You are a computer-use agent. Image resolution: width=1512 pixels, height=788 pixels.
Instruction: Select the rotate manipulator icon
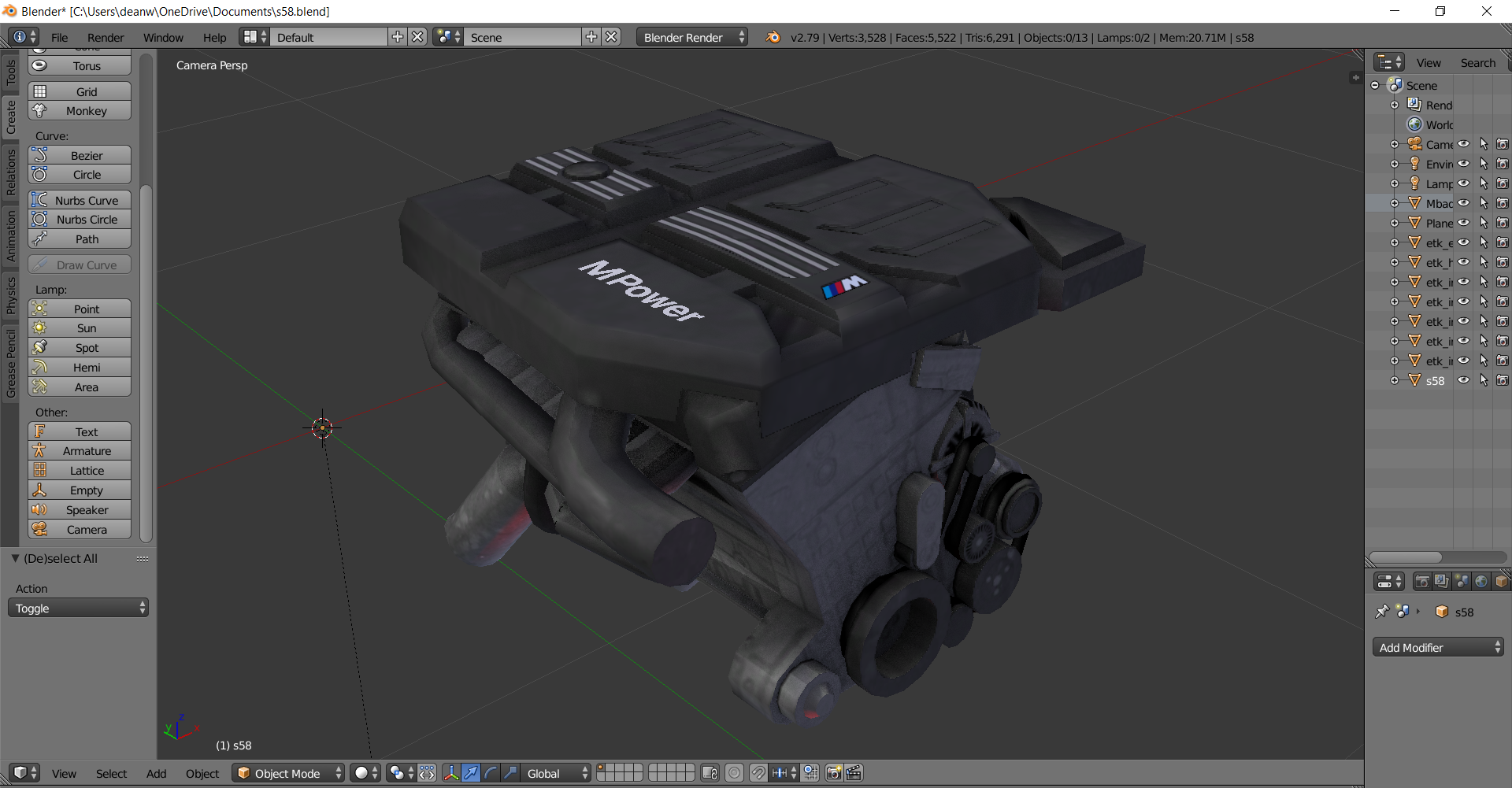click(491, 773)
